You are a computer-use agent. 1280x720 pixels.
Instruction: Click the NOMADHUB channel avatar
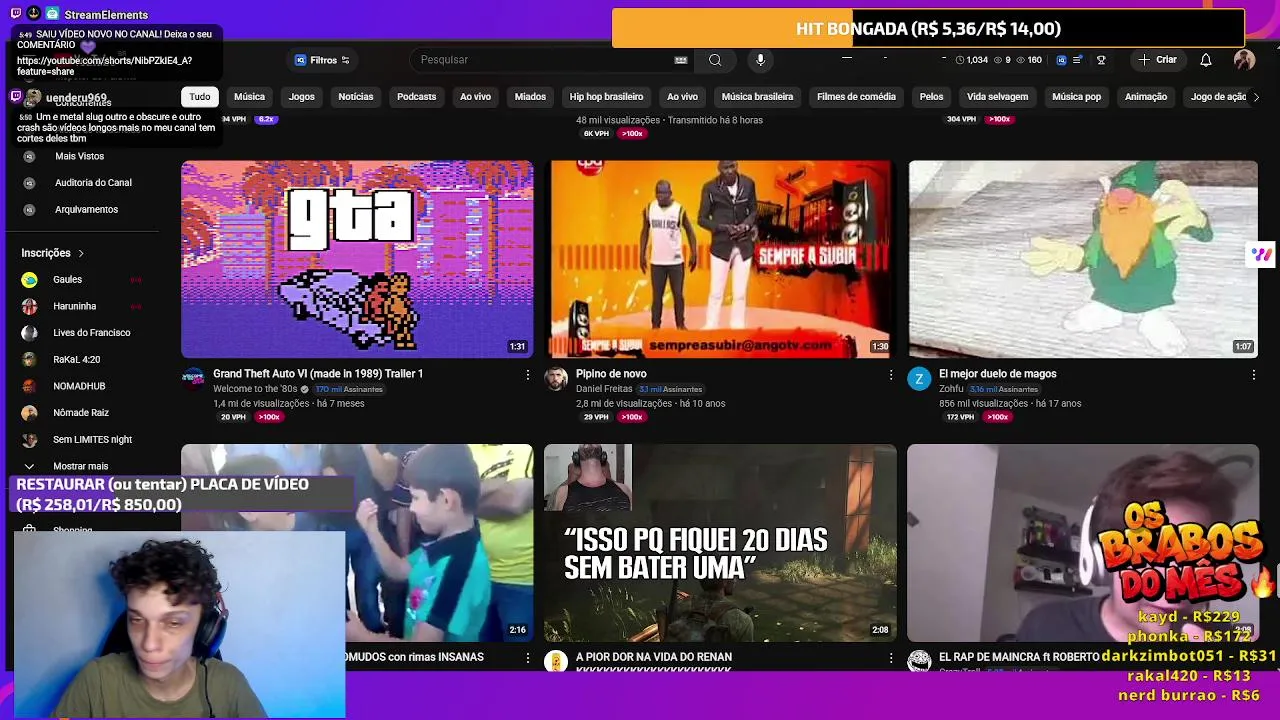29,386
